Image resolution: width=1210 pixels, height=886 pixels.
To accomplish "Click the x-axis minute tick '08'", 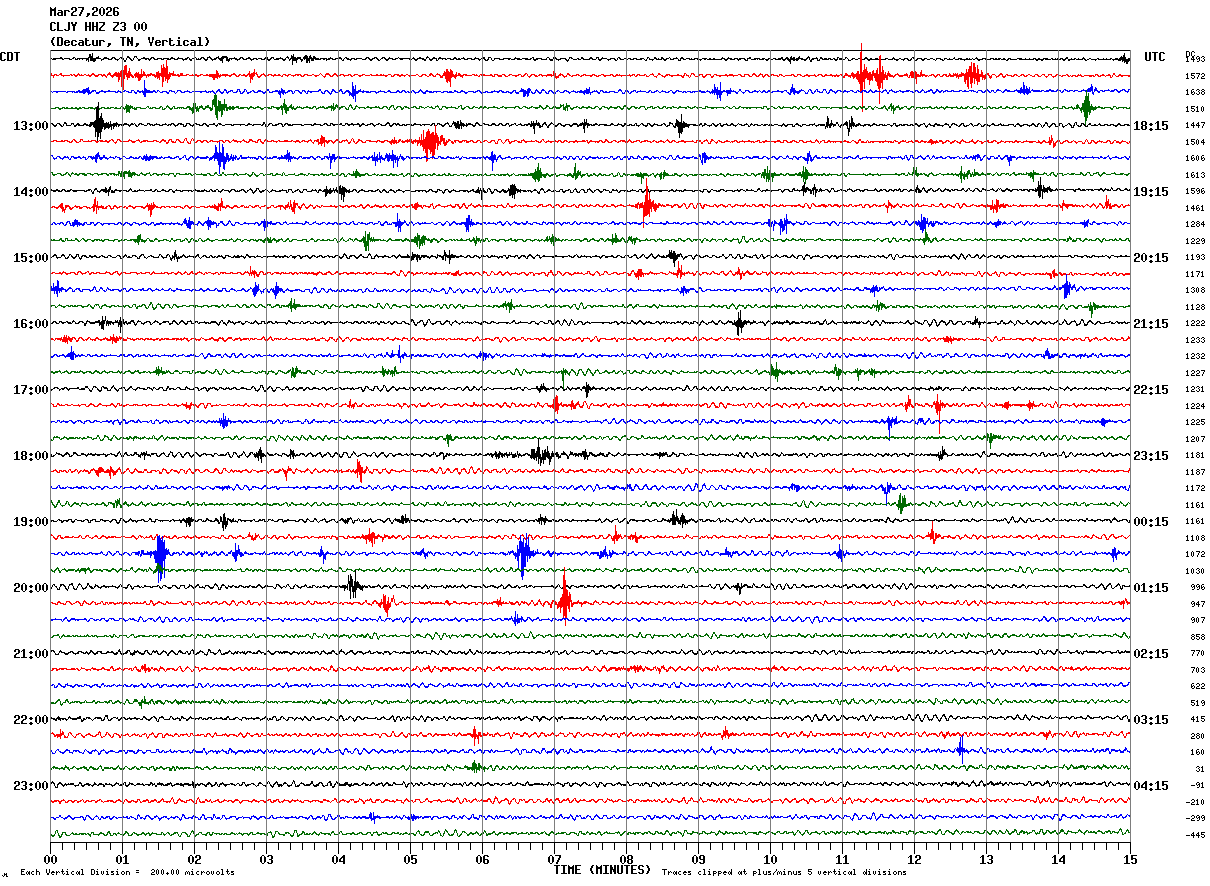I will pos(626,859).
